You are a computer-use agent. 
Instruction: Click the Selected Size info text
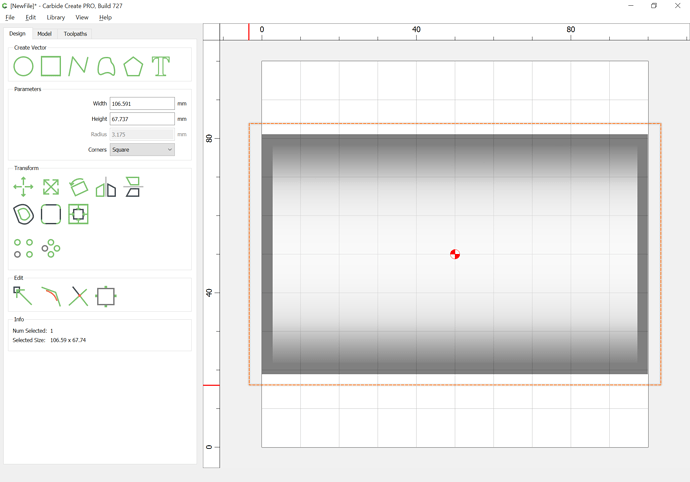point(49,340)
